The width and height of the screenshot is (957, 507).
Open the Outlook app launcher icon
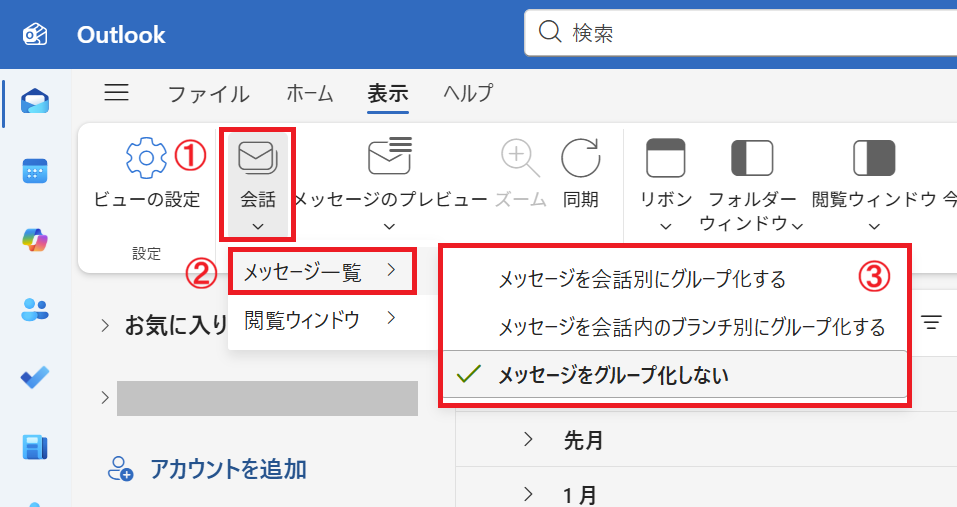(35, 35)
